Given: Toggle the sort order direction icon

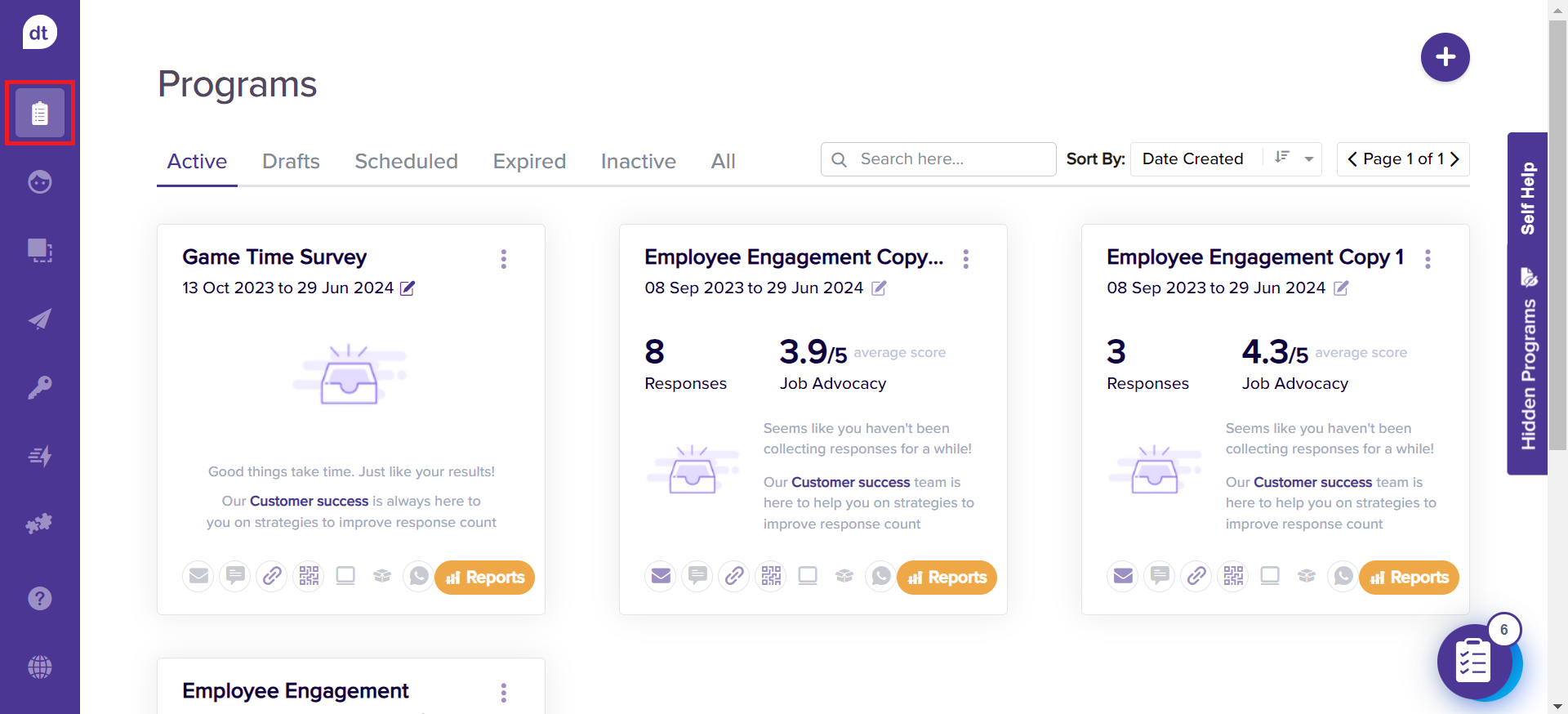Looking at the screenshot, I should click(x=1282, y=158).
